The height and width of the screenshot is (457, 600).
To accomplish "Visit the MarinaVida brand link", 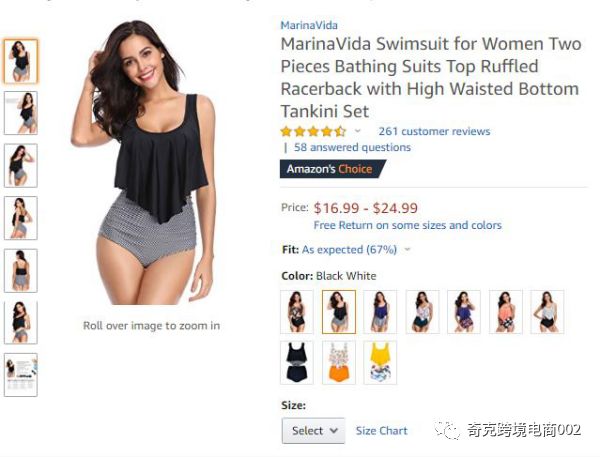I will 309,25.
